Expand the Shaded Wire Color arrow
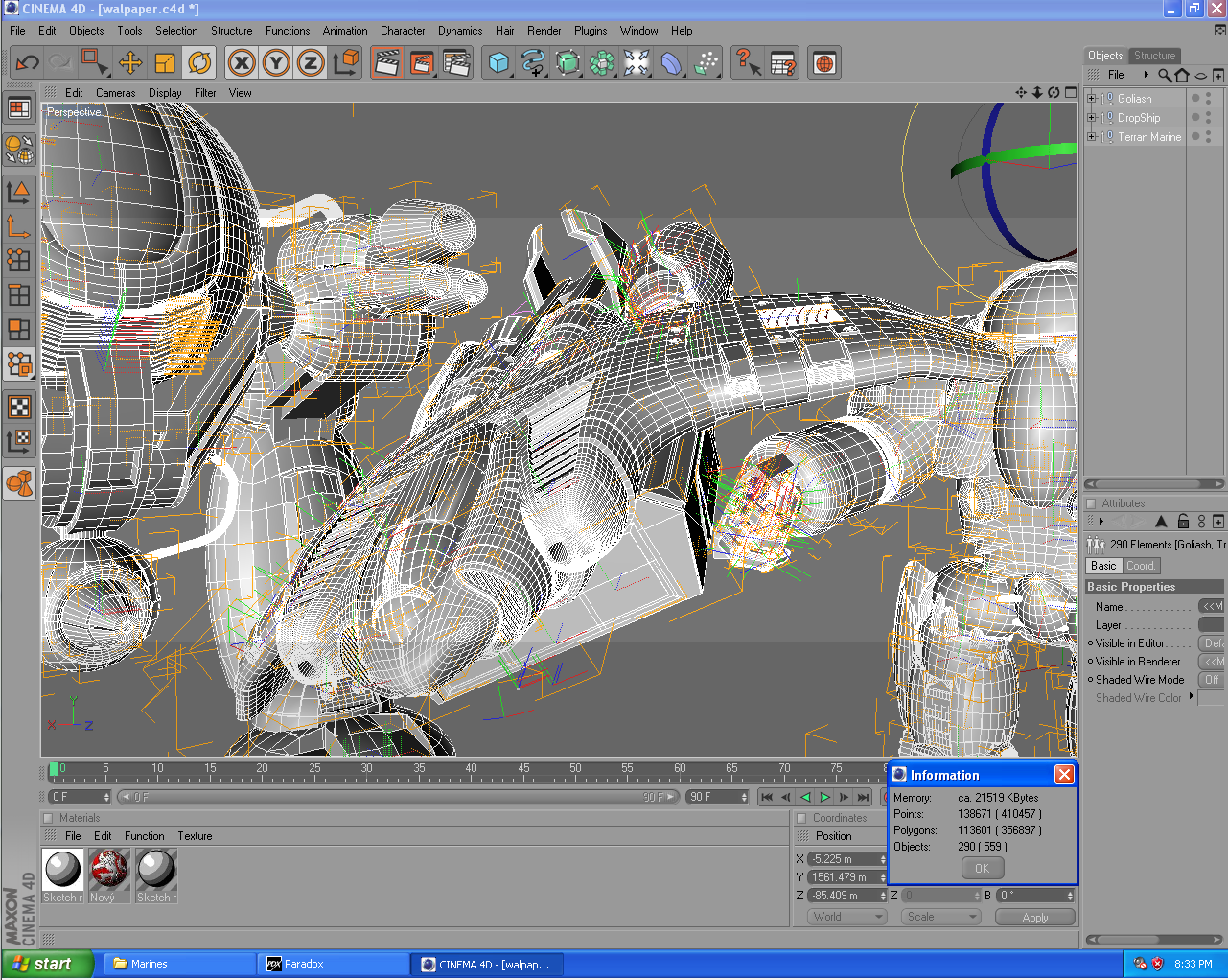Viewport: 1228px width, 980px height. (1192, 697)
